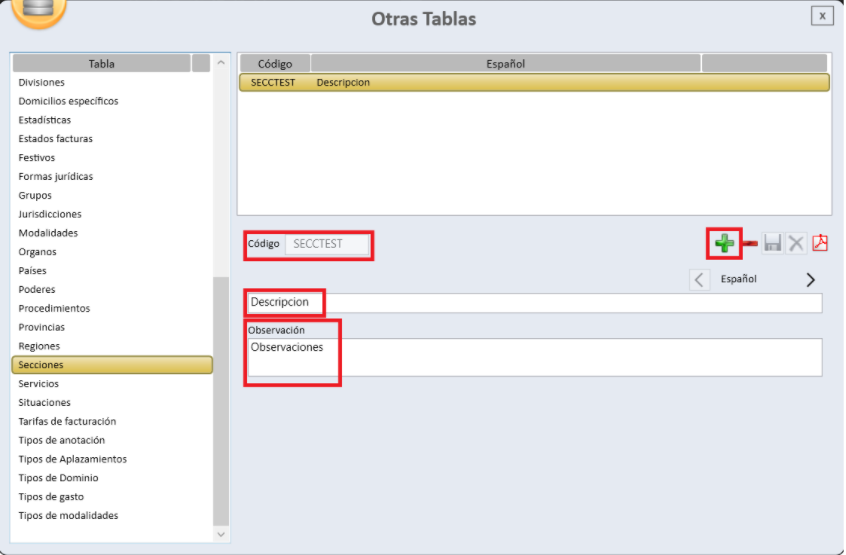Go to previous language with left chevron

point(700,280)
